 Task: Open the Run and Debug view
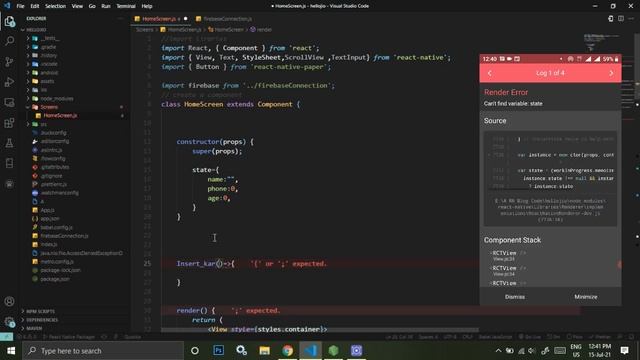point(9,82)
